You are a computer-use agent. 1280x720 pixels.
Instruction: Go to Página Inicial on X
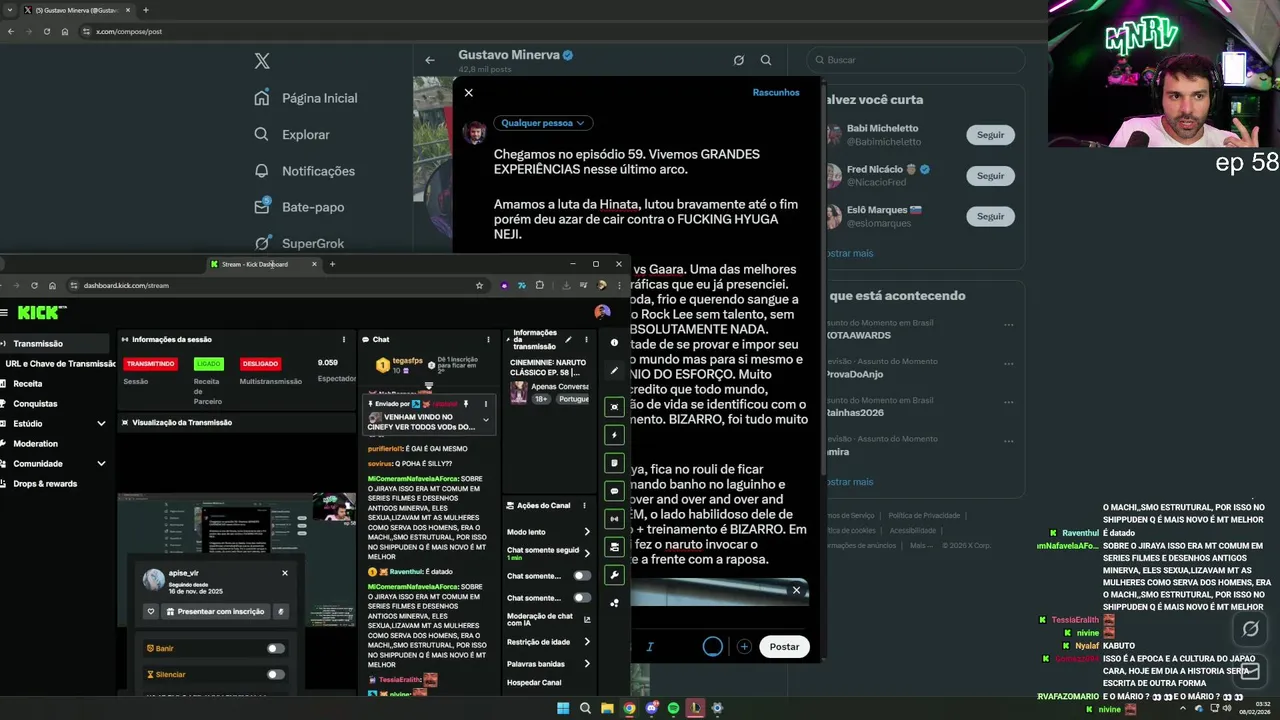[305, 98]
